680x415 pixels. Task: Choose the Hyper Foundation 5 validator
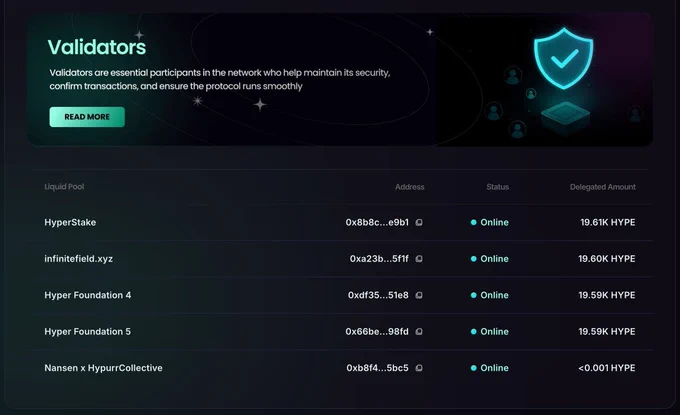coord(341,332)
